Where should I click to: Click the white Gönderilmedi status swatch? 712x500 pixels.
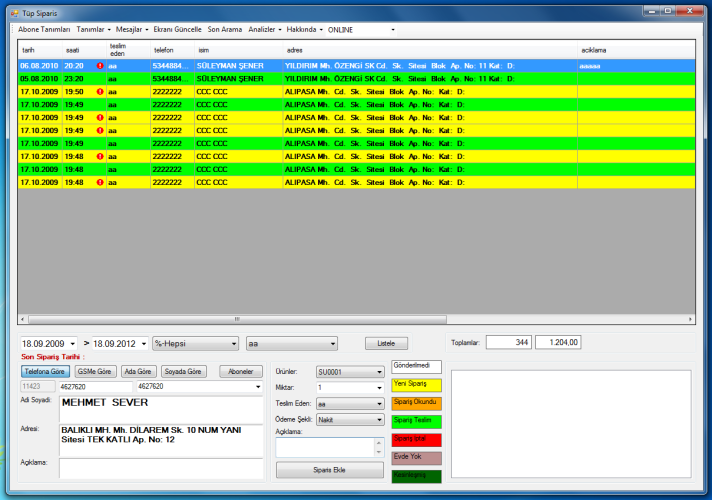pyautogui.click(x=416, y=367)
